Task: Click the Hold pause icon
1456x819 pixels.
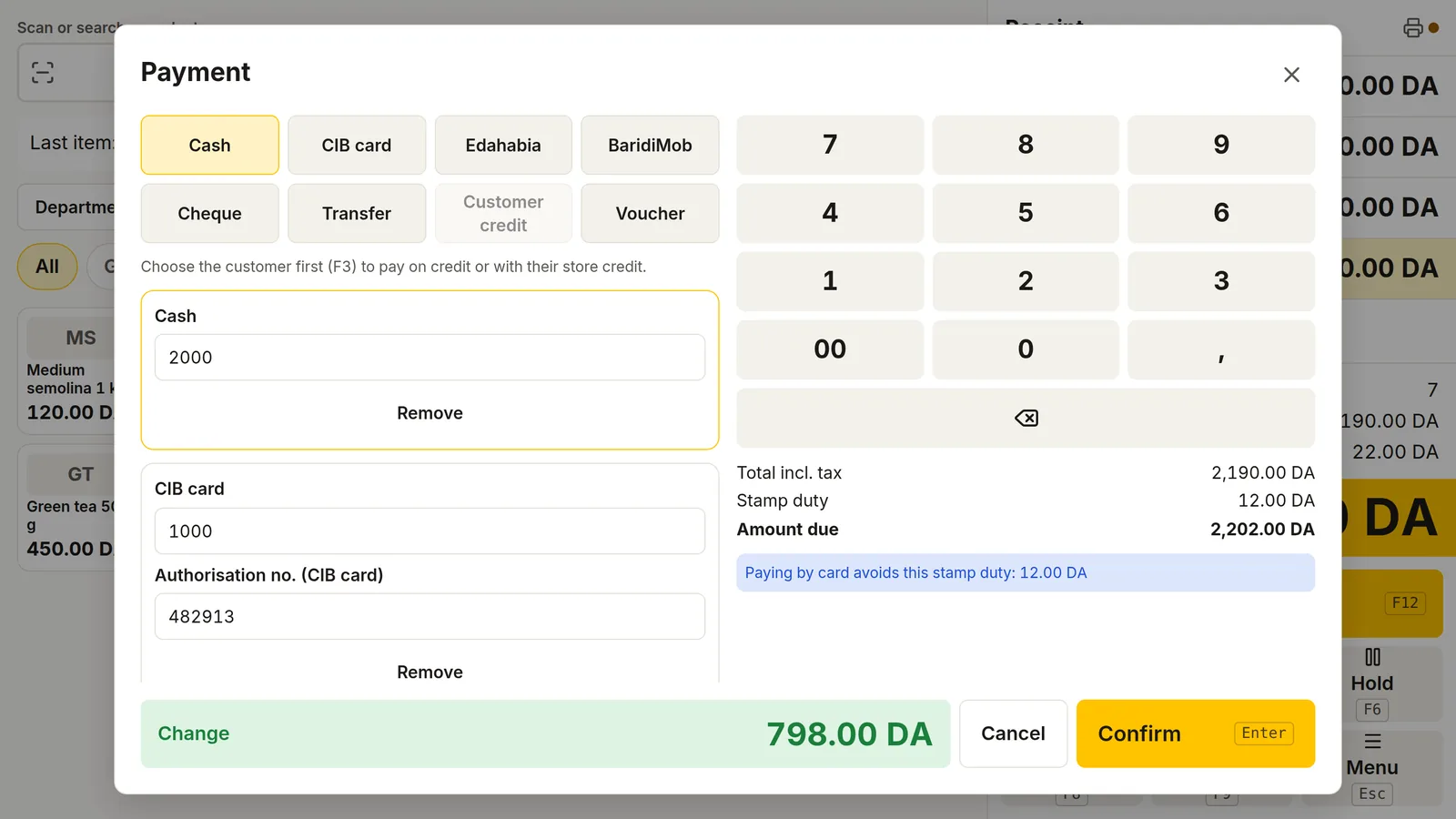Action: [x=1372, y=657]
